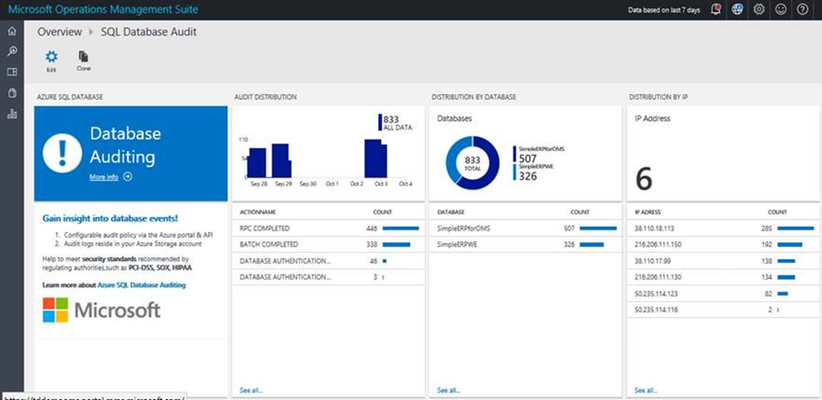The height and width of the screenshot is (400, 822).
Task: Click the IP Address count tile showing 6
Action: tap(723, 154)
